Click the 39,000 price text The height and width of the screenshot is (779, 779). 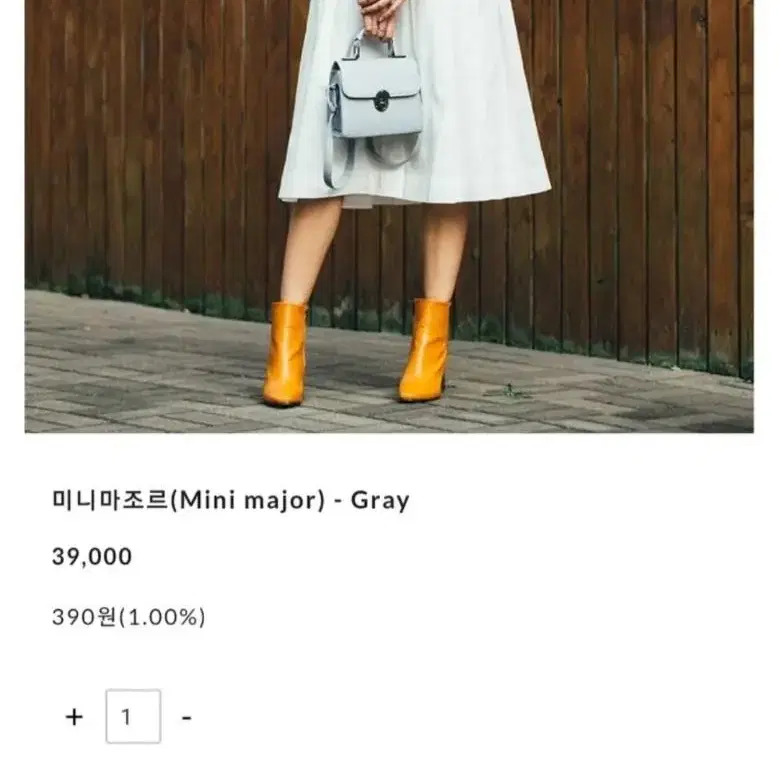pyautogui.click(x=92, y=556)
